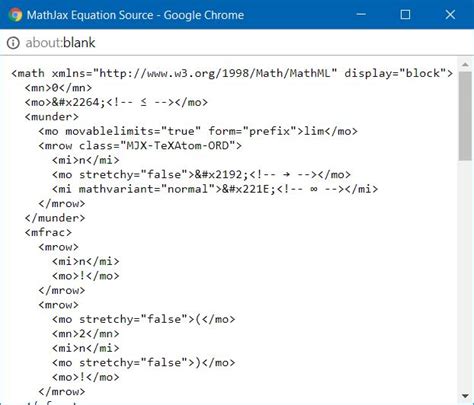This screenshot has height=405, width=474.
Task: Click the &#x2264; operator line
Action: point(116,102)
